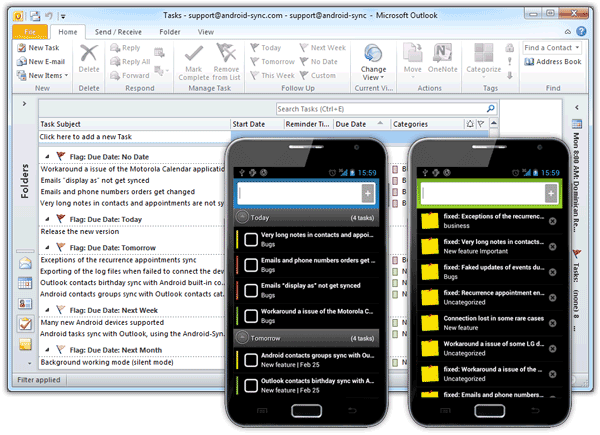Open the Move actions dropdown

tap(412, 61)
